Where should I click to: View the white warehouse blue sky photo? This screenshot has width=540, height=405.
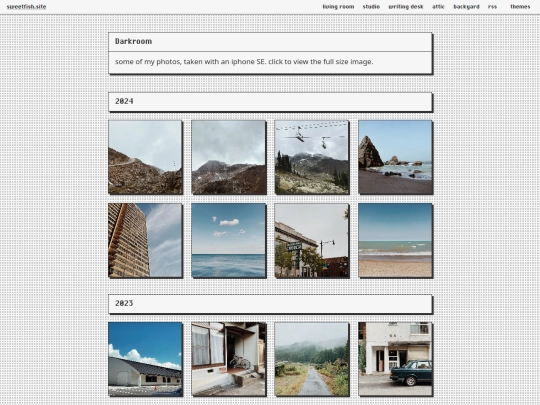145,359
